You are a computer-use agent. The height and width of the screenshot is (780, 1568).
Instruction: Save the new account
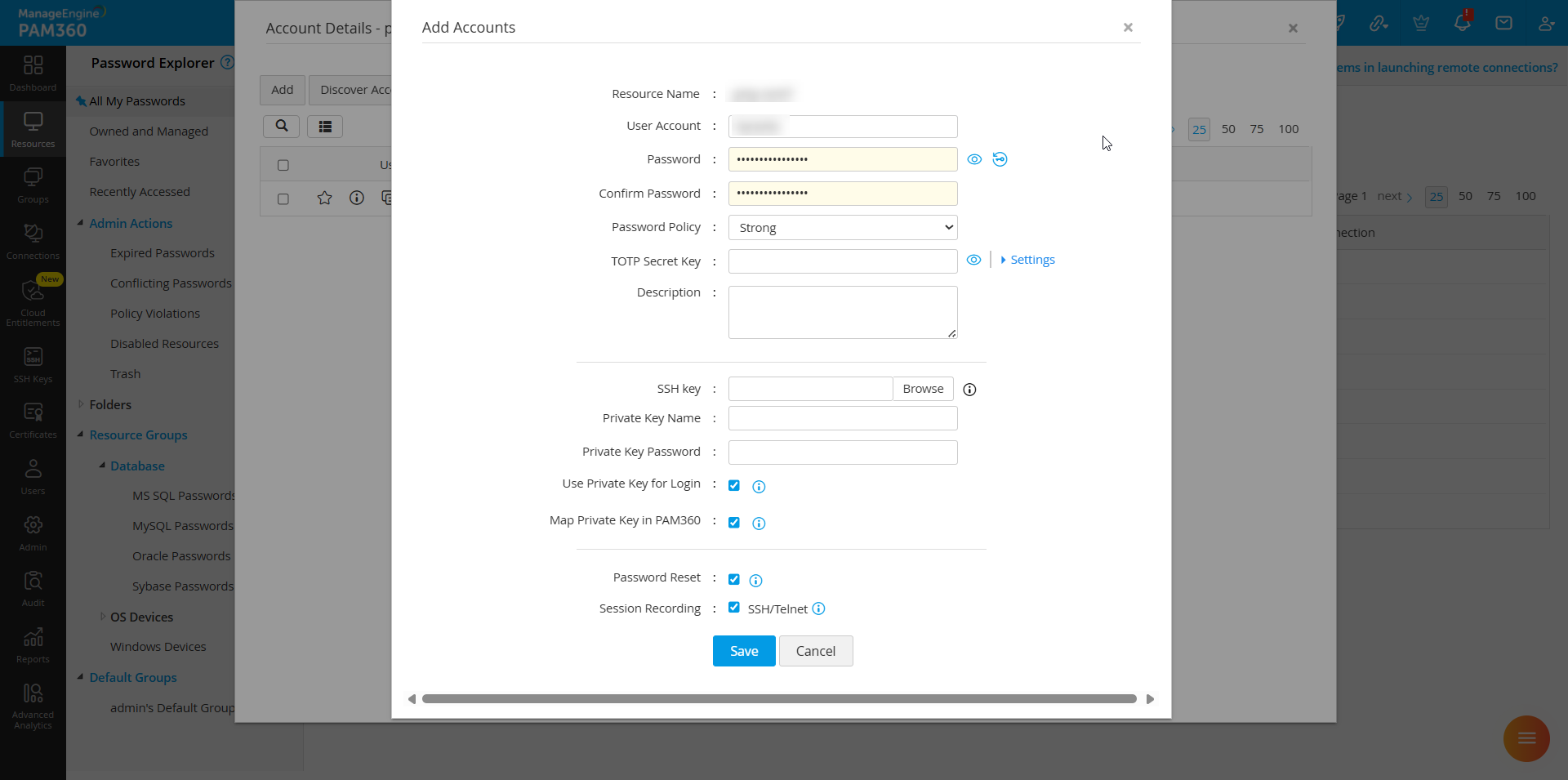(743, 651)
